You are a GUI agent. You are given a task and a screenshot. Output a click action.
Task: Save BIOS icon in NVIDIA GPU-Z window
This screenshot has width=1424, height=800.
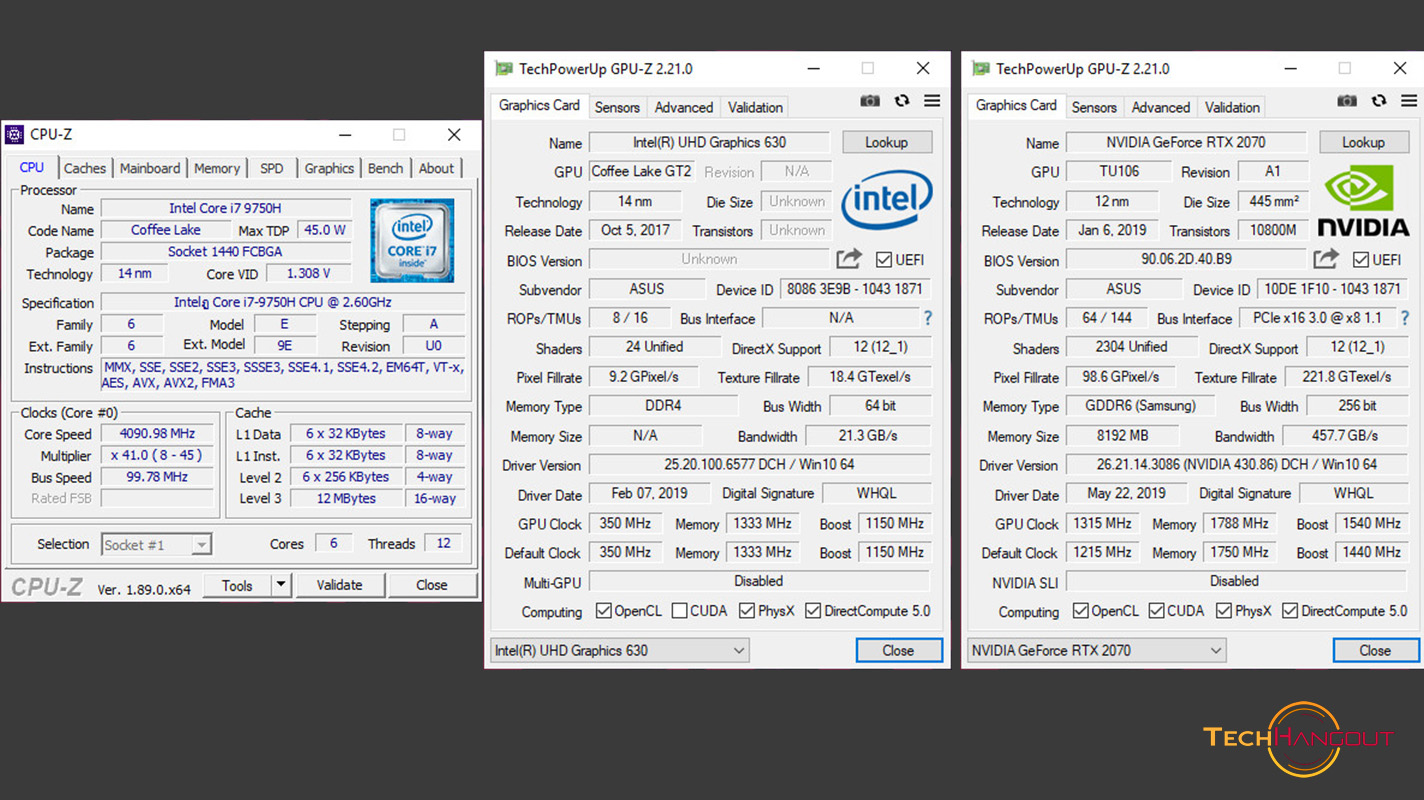pyautogui.click(x=1326, y=259)
